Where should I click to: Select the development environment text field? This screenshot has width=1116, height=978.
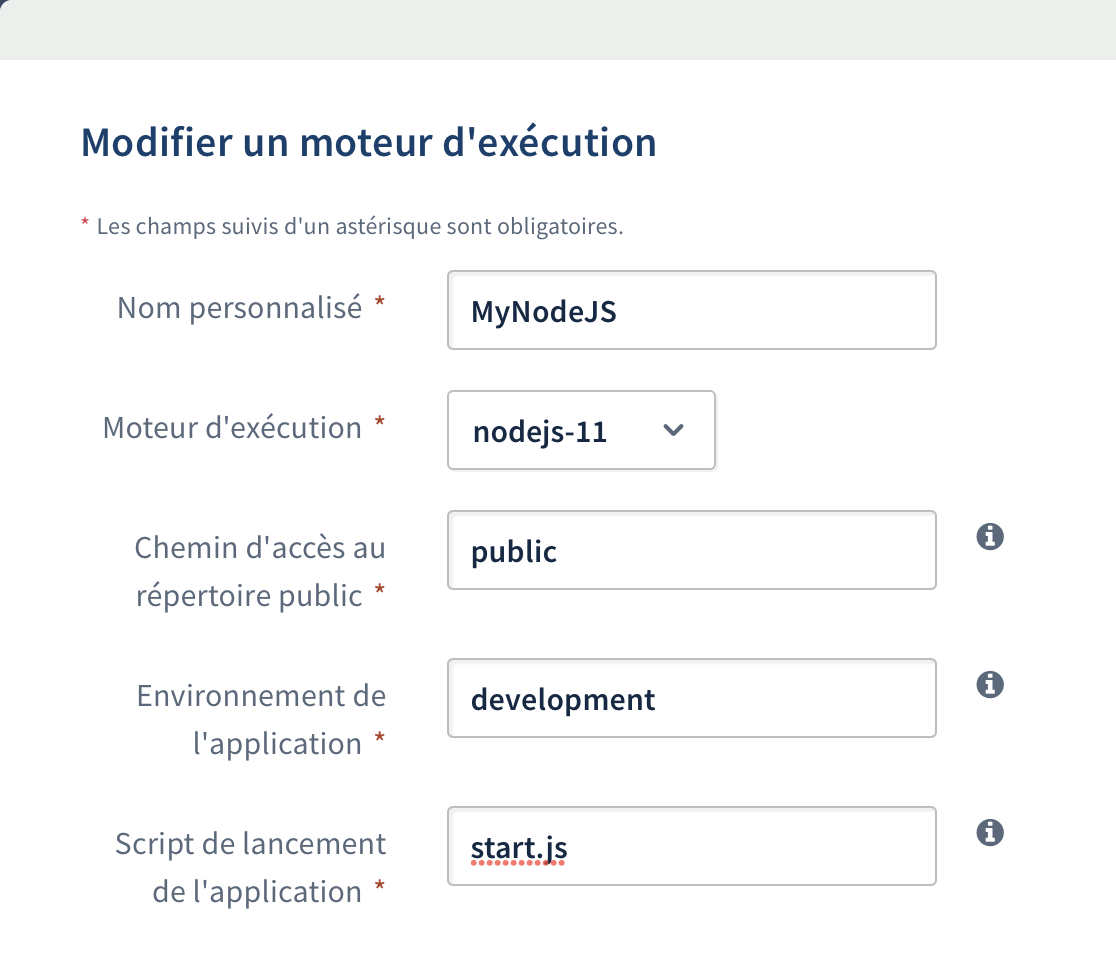[691, 699]
